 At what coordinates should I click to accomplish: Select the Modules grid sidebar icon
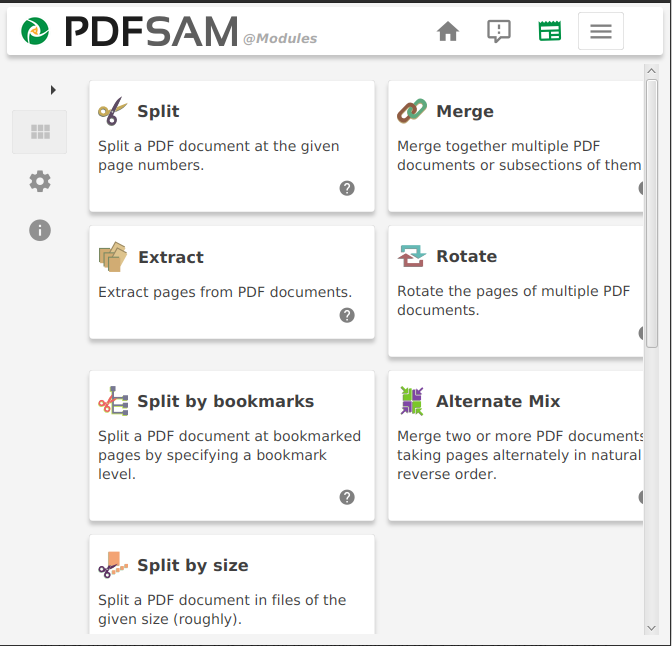[40, 132]
